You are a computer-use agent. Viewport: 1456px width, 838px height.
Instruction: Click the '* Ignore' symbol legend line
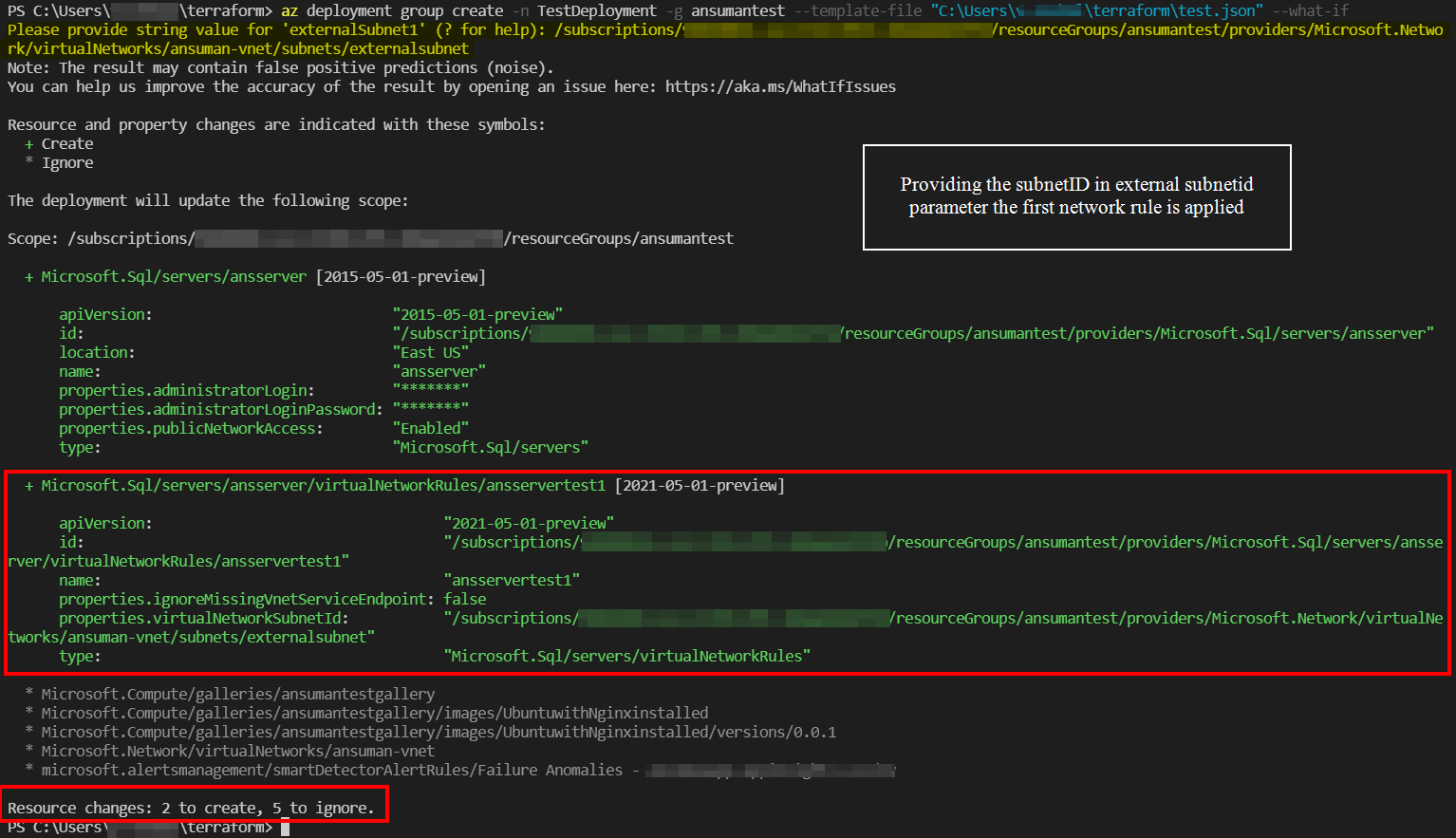[59, 162]
